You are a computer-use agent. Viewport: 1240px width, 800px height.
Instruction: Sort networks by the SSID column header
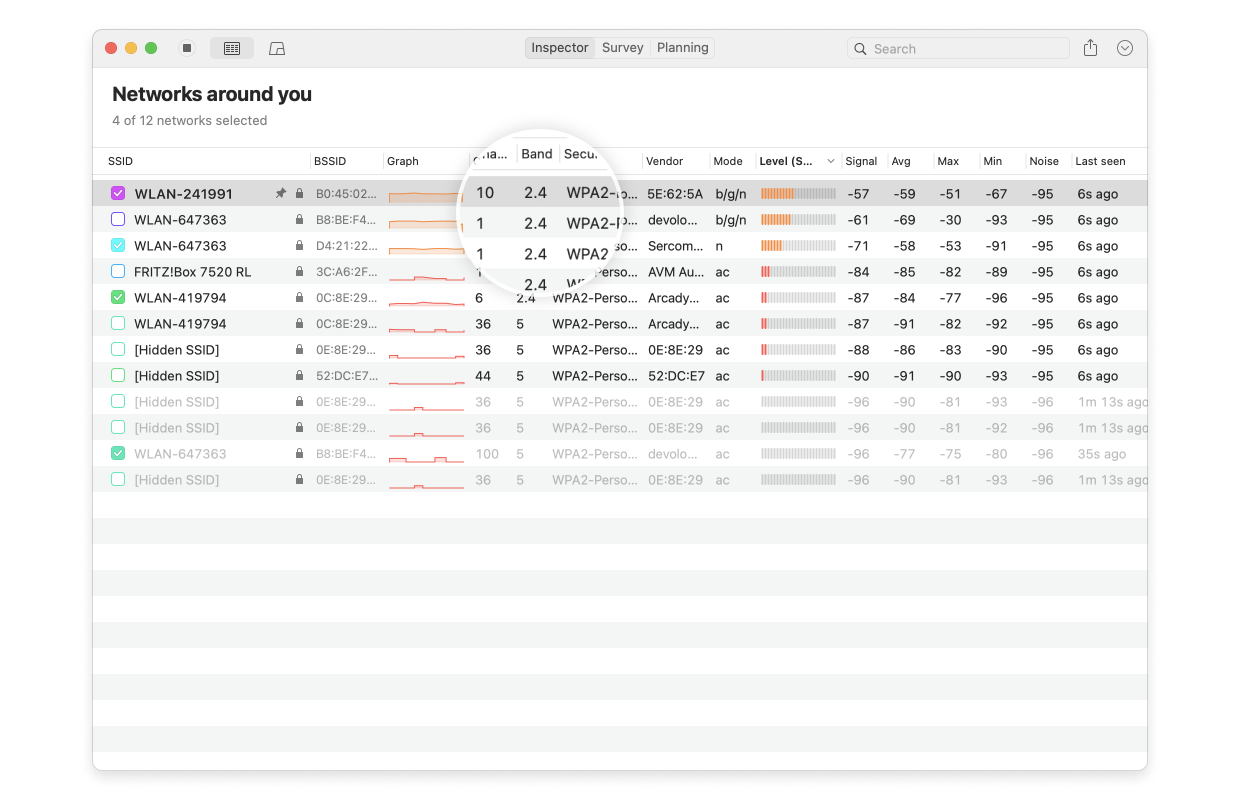tap(121, 161)
